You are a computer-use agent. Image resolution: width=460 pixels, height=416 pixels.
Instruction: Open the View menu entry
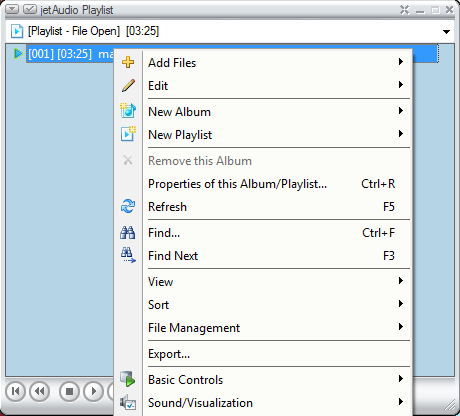pos(263,282)
